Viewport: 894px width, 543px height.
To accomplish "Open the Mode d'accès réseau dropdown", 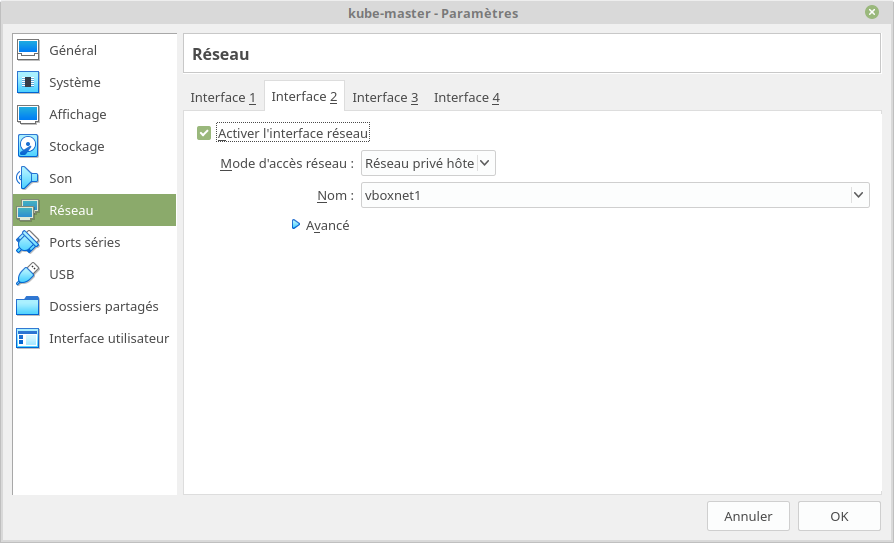I will (428, 163).
